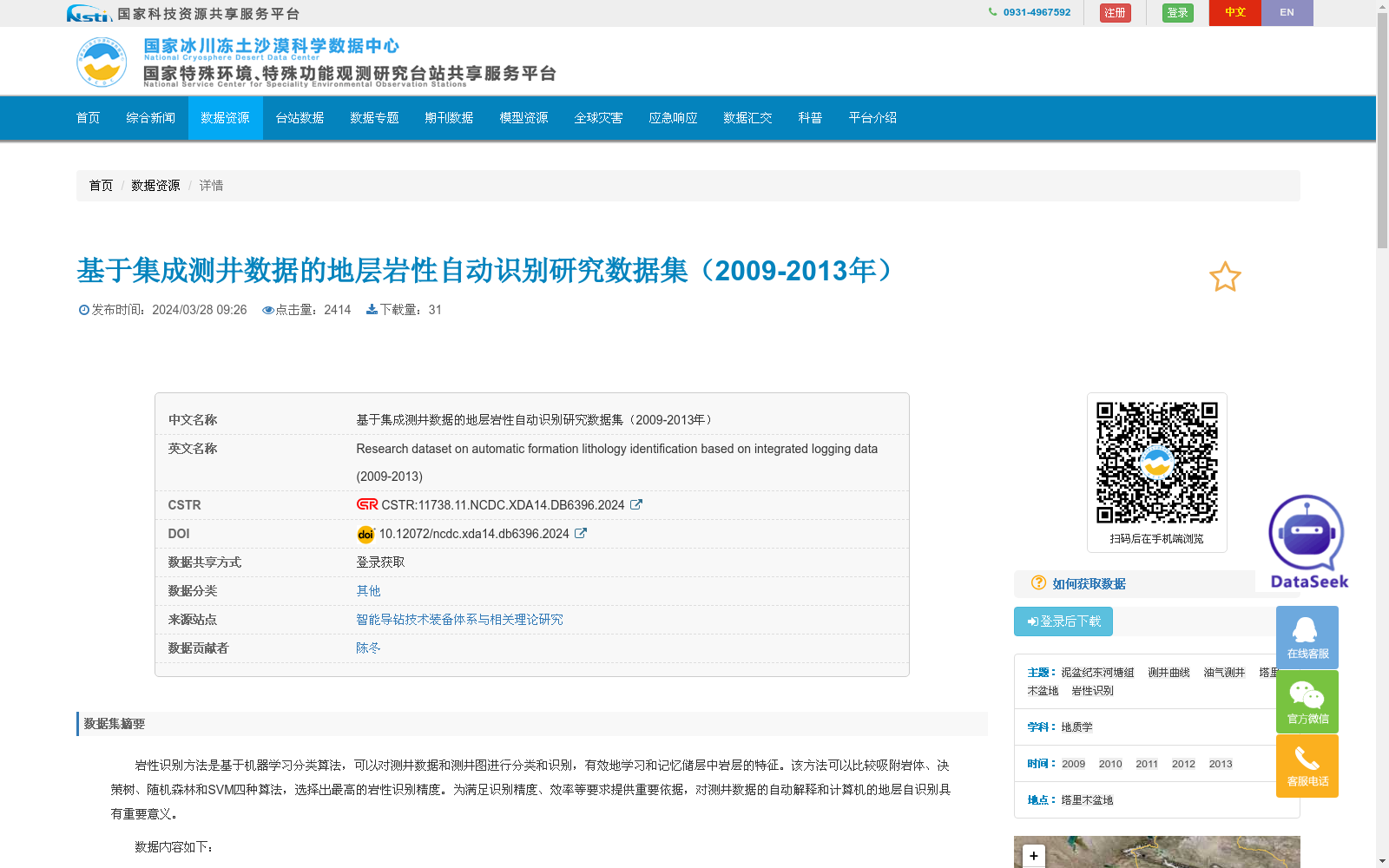Click the page vertical scrollbar thumb

coord(1382,130)
